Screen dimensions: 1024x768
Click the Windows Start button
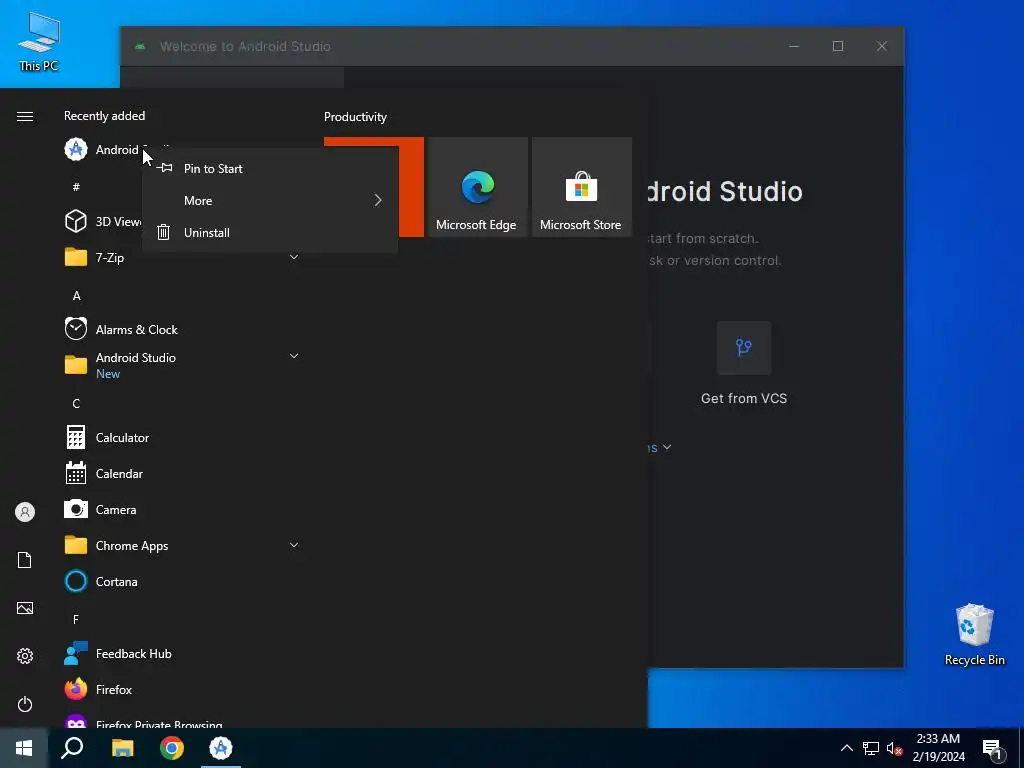click(24, 748)
